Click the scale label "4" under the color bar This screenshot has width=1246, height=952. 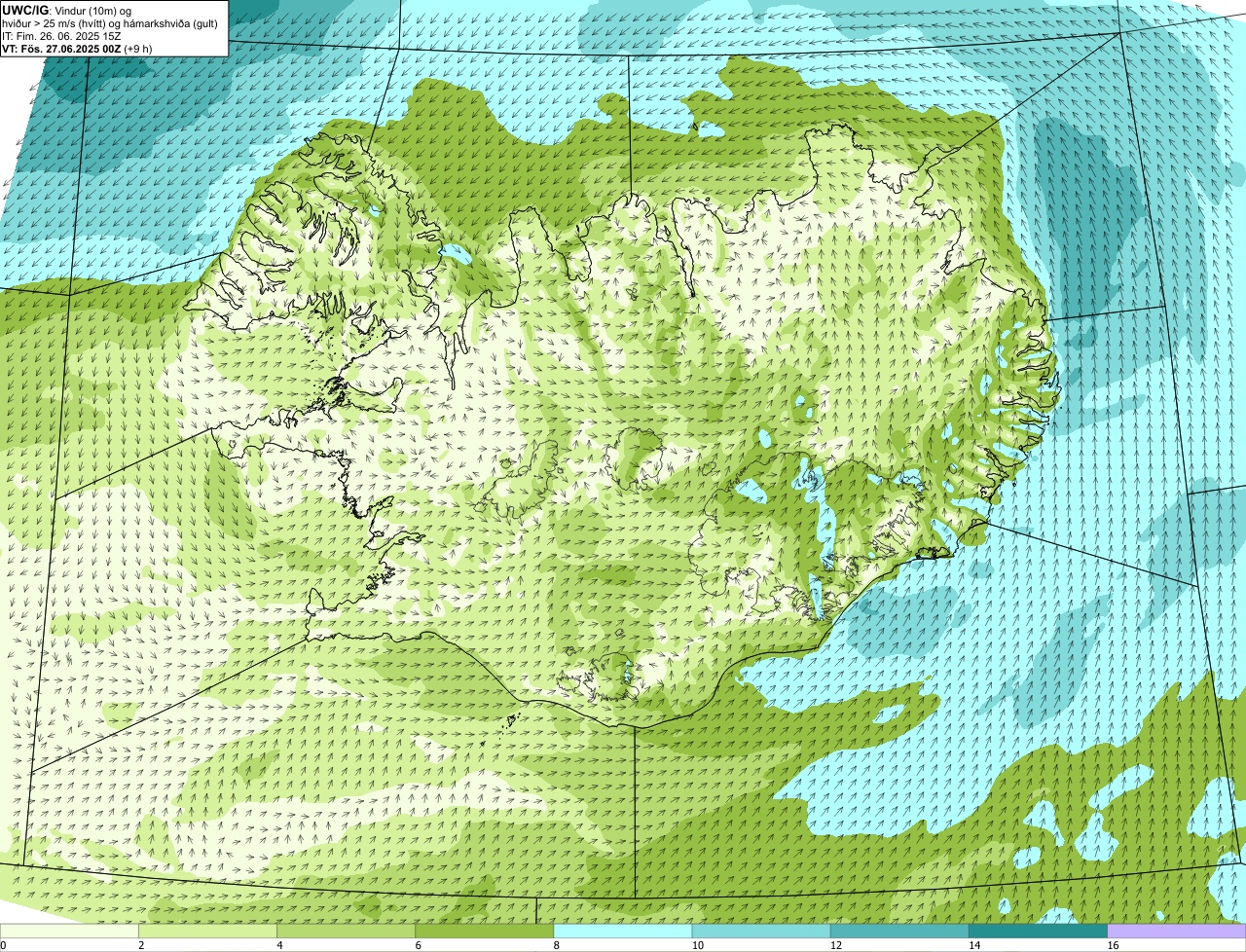280,945
